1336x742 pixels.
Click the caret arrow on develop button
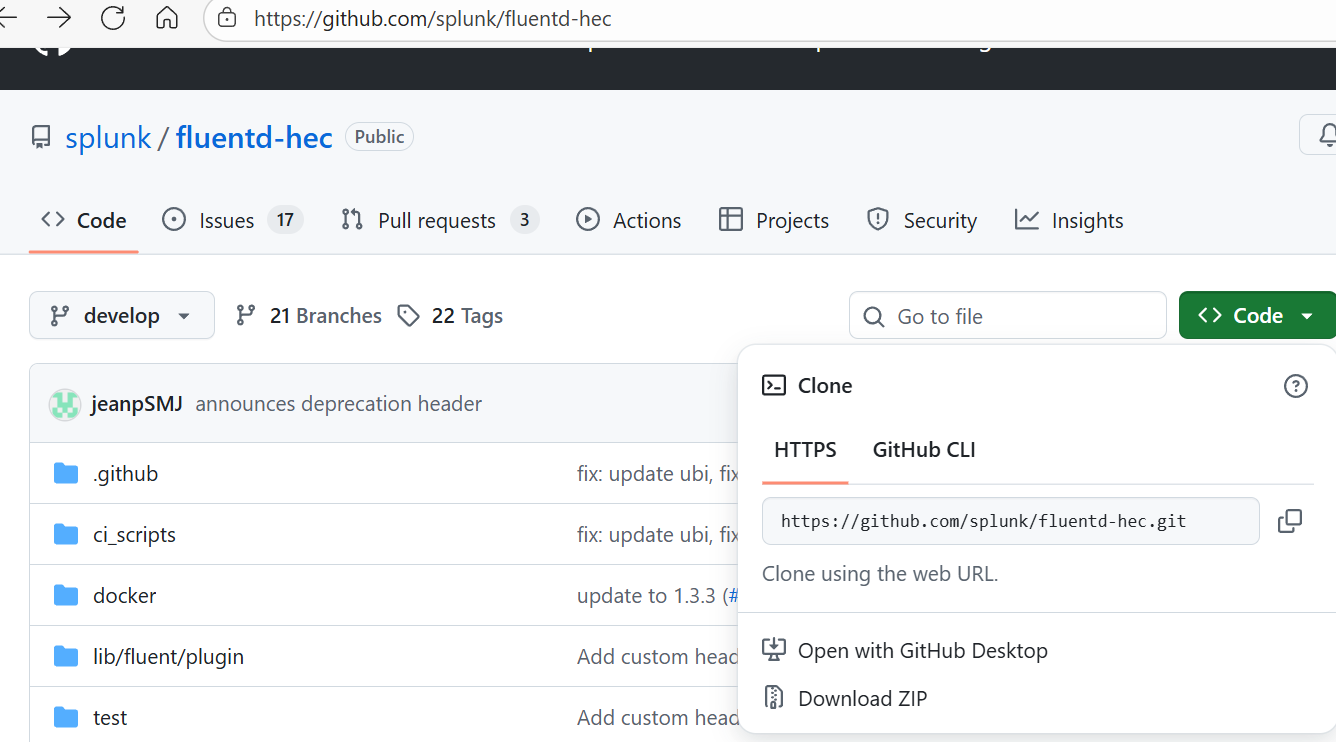click(x=184, y=316)
